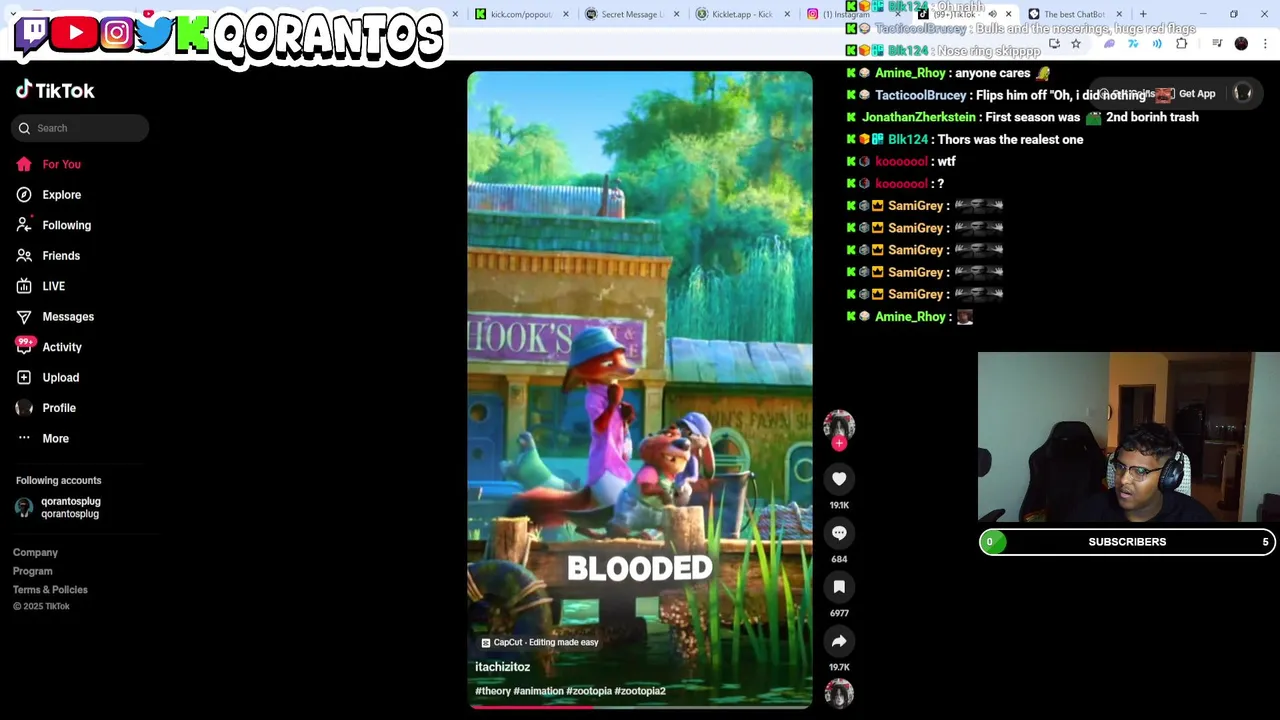
Task: Open the #animation hashtag
Action: 539,691
